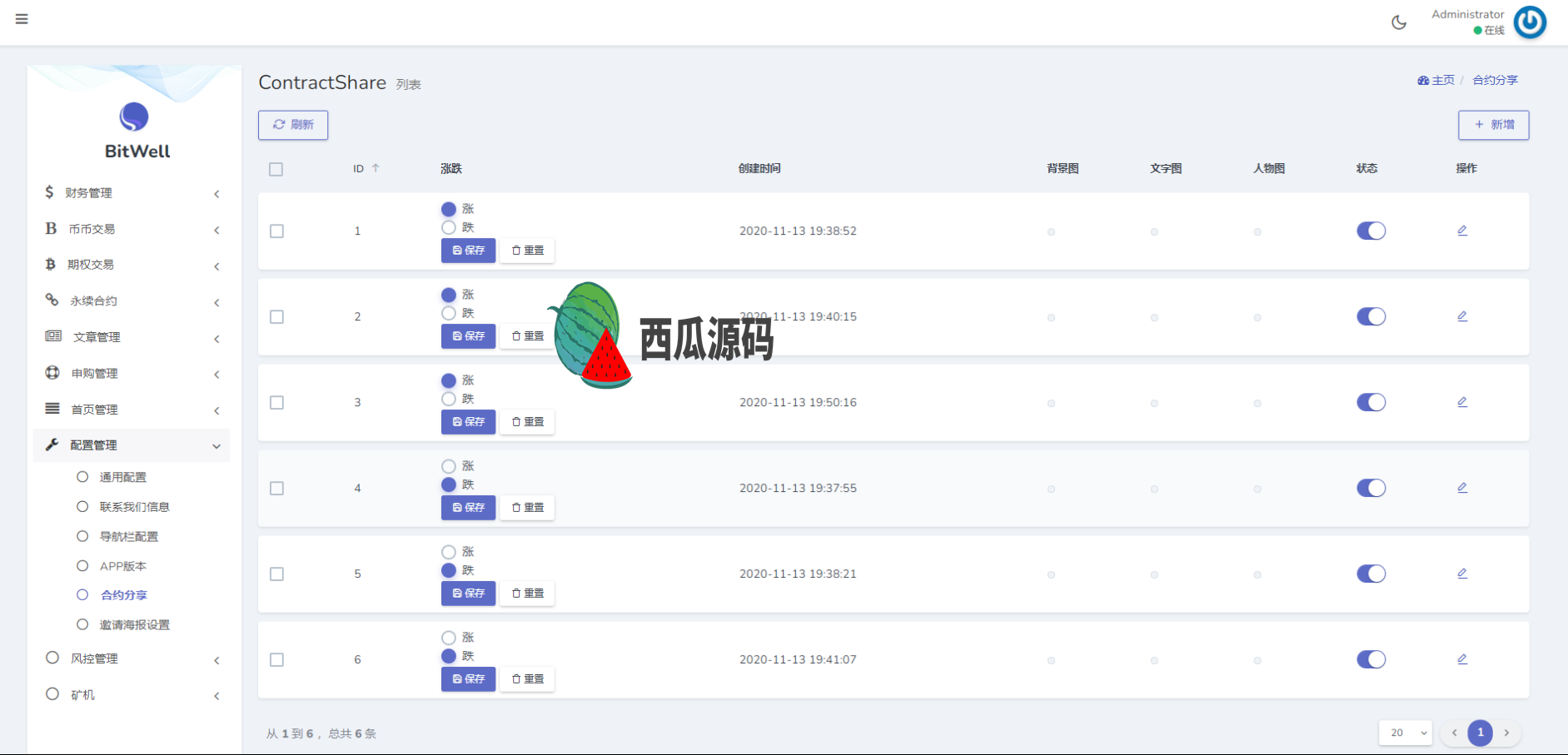Screen dimensions: 1568x755
Task: Click the Administrator avatar power icon
Action: pyautogui.click(x=1530, y=22)
